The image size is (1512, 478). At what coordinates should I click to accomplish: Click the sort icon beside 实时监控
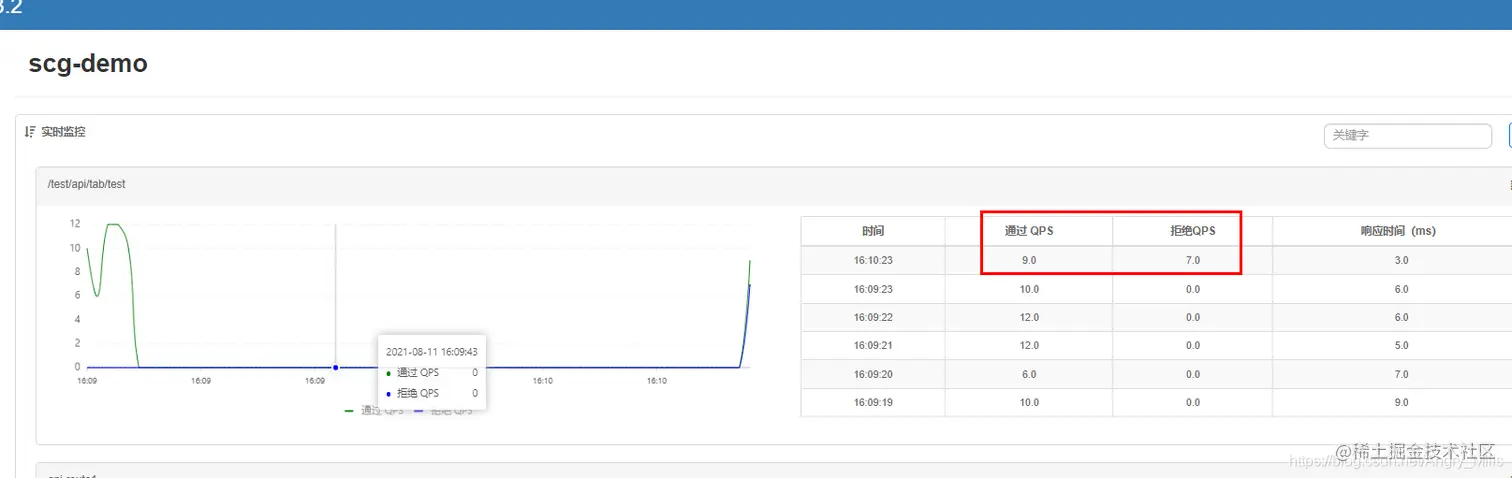point(30,132)
